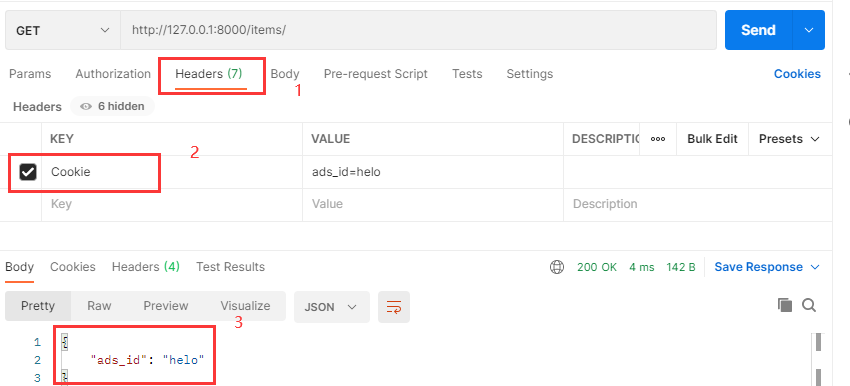Copy response with the copy icon
Viewport: 850px width, 386px height.
784,305
